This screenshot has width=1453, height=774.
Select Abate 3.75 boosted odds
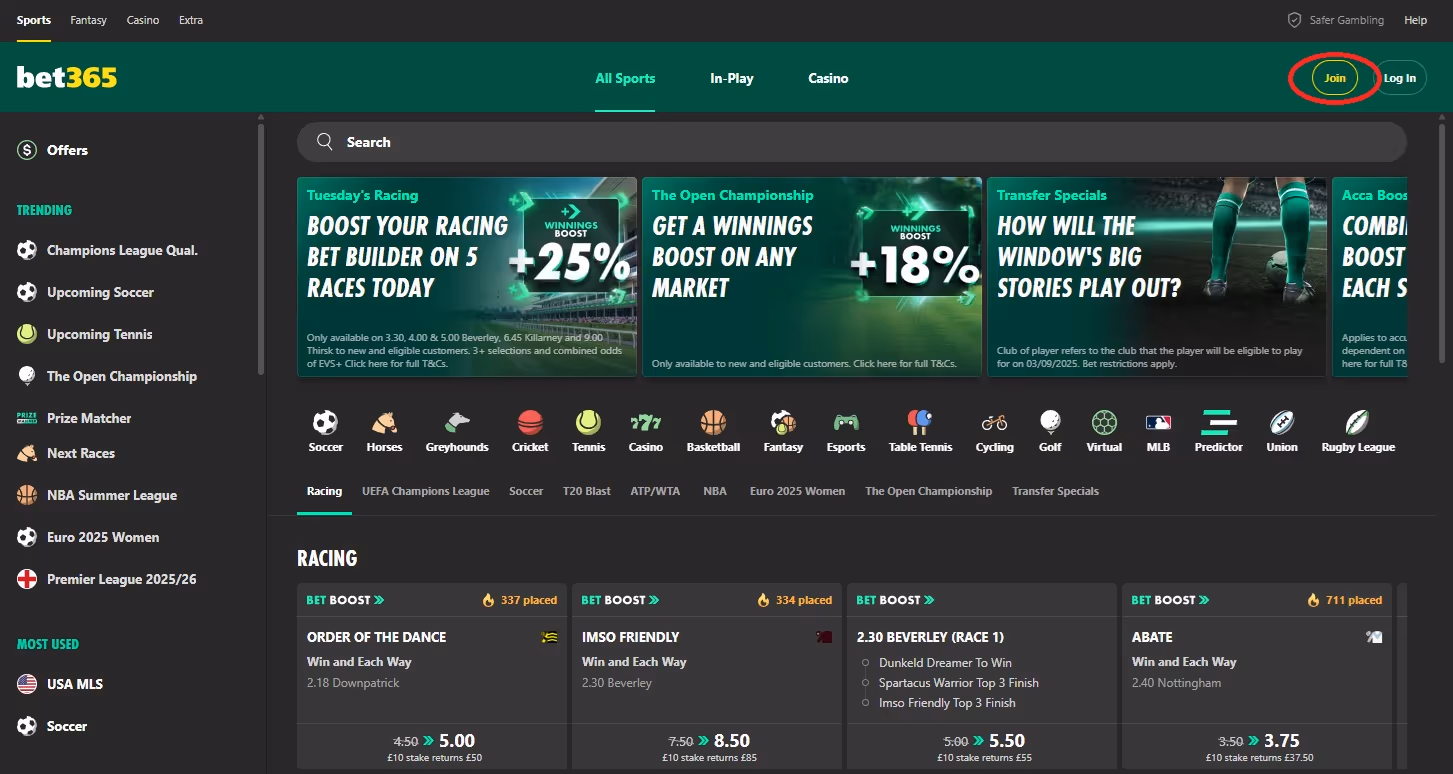point(1257,746)
